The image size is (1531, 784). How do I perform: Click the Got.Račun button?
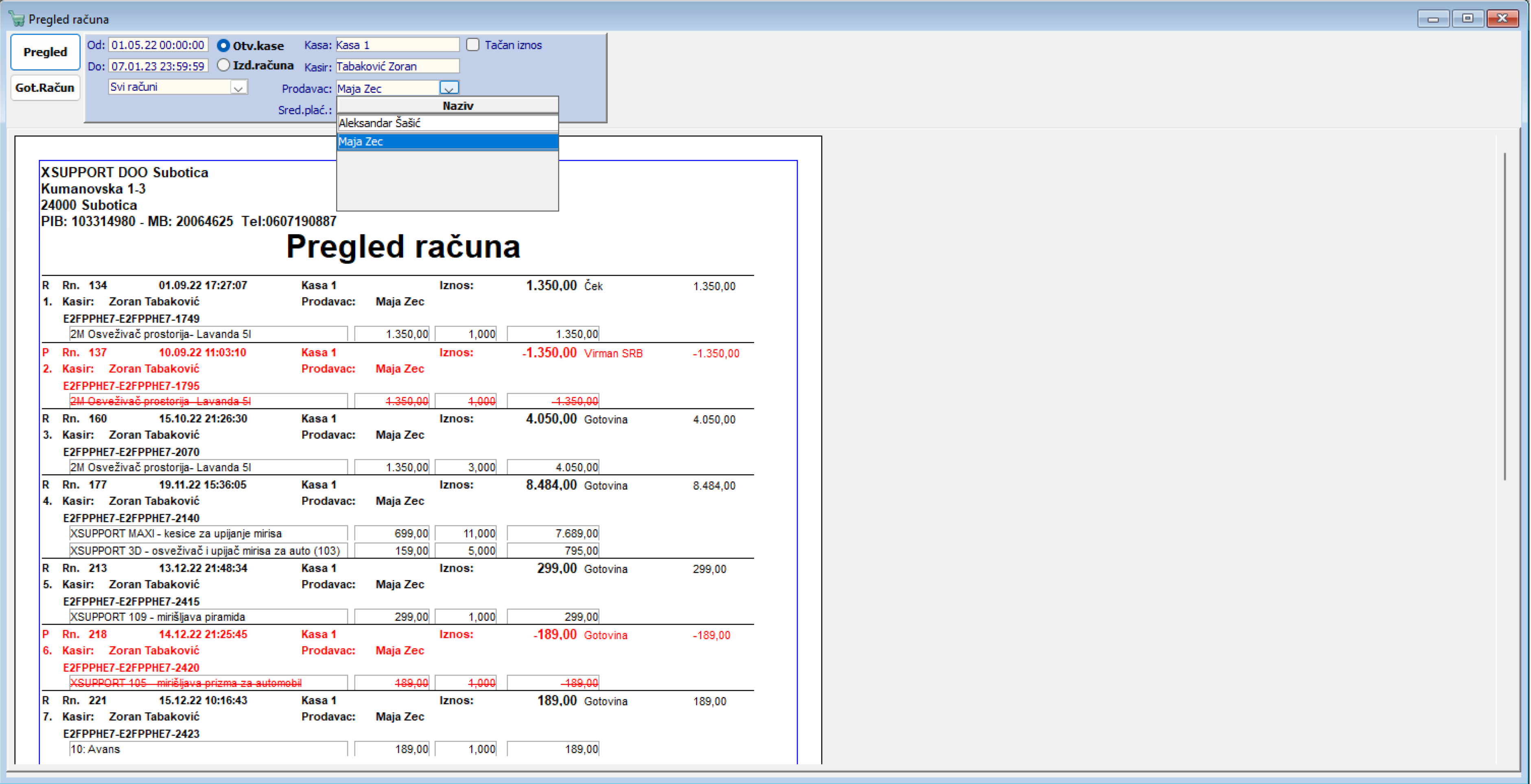click(45, 87)
